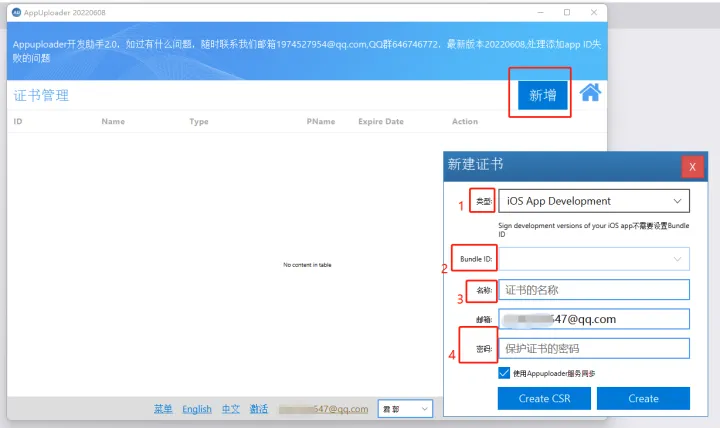The width and height of the screenshot is (720, 428).
Task: Toggle the 使用Appuploader服务同步 checkbox
Action: (x=504, y=373)
